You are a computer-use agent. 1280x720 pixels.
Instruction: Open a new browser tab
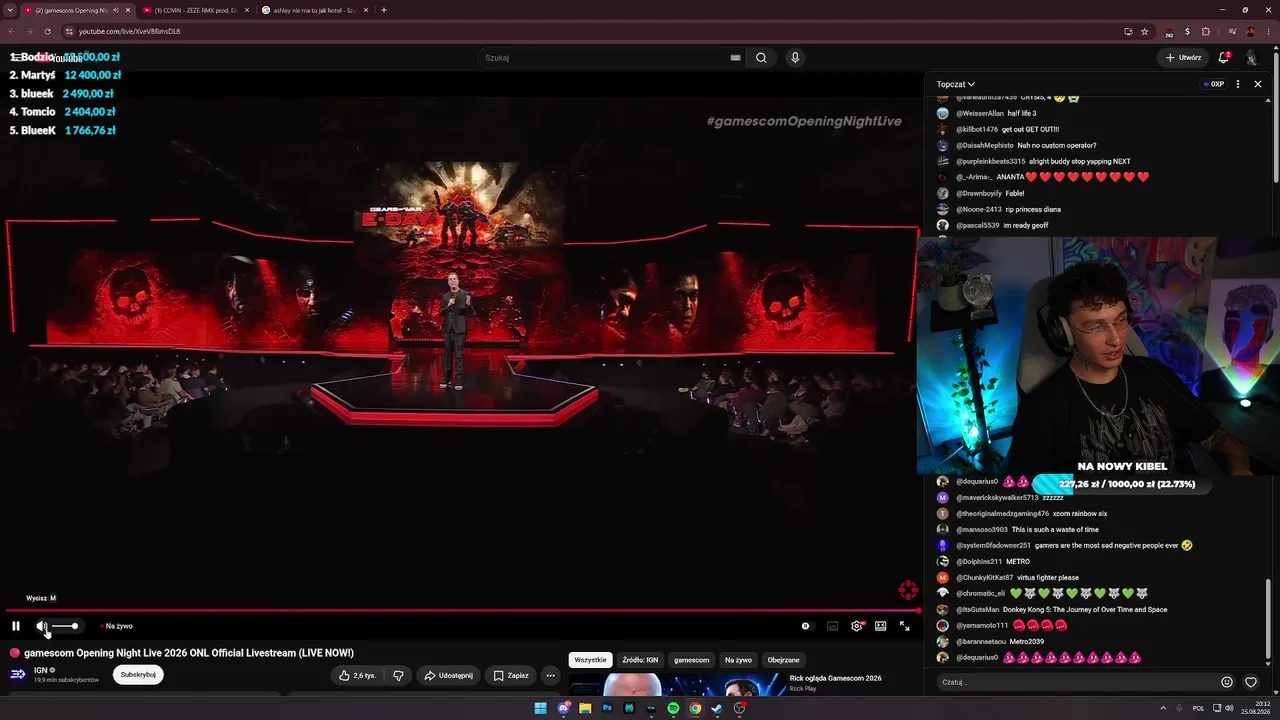(384, 10)
